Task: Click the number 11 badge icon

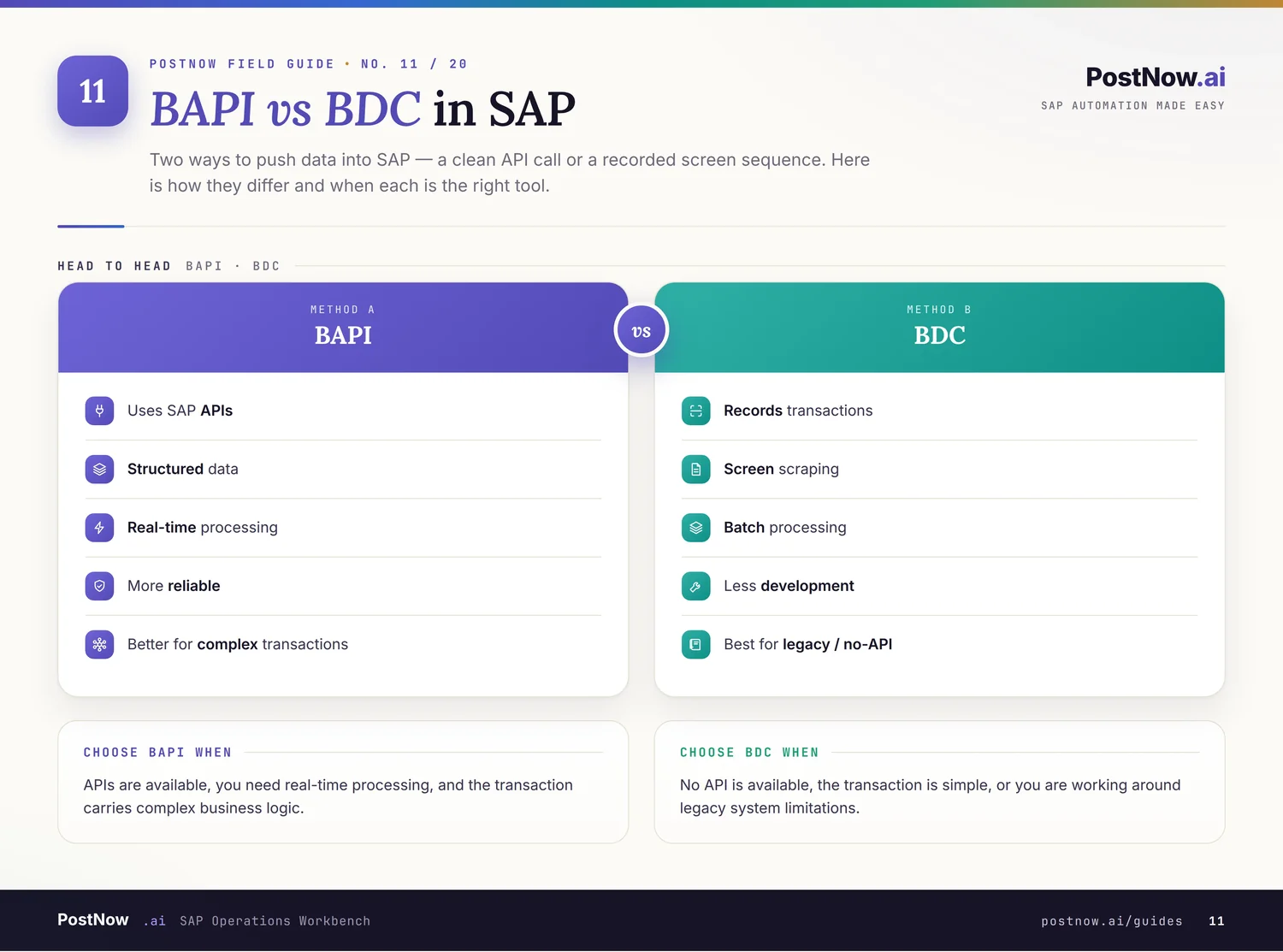Action: tap(92, 91)
